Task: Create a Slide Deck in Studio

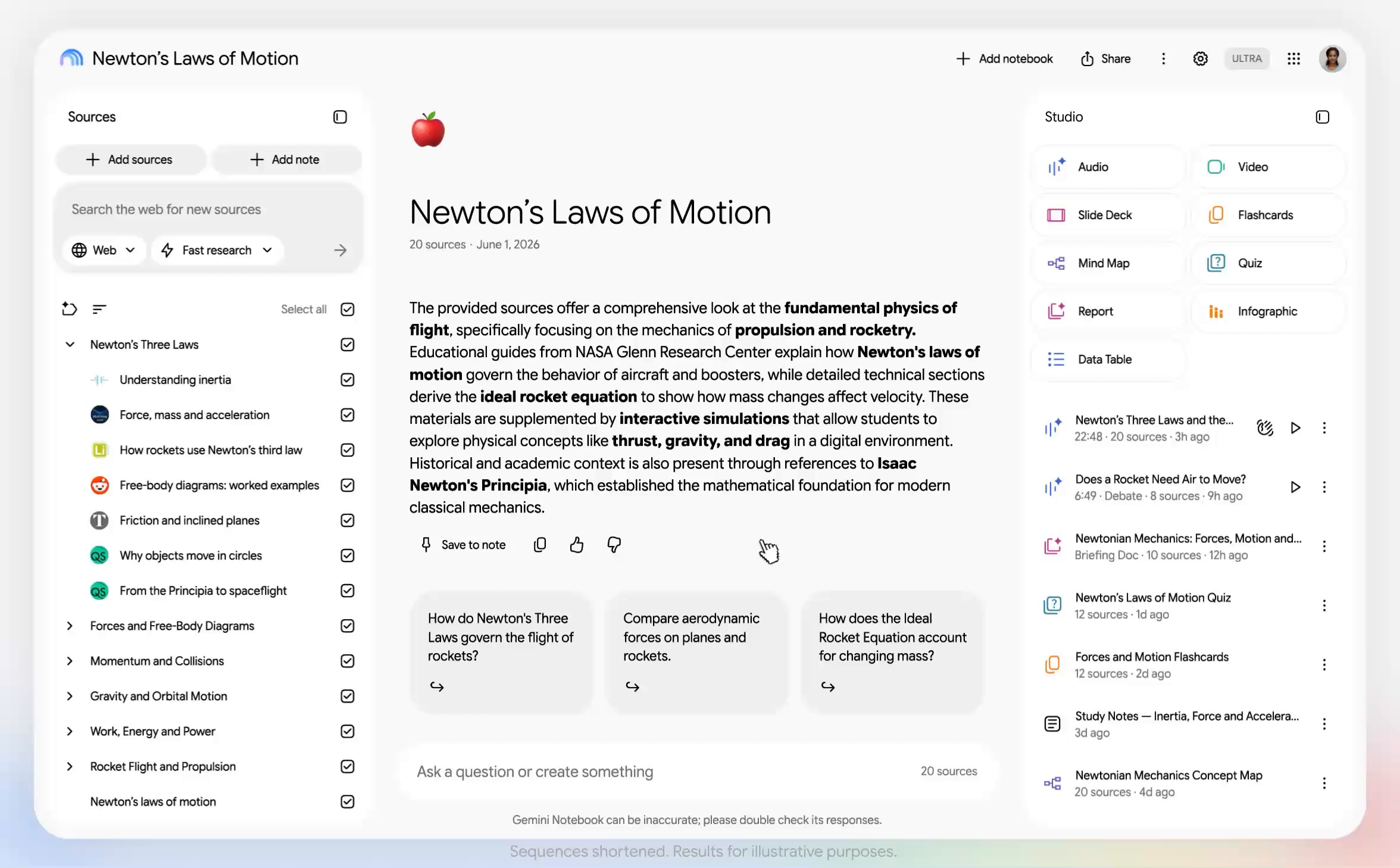Action: pos(1108,215)
